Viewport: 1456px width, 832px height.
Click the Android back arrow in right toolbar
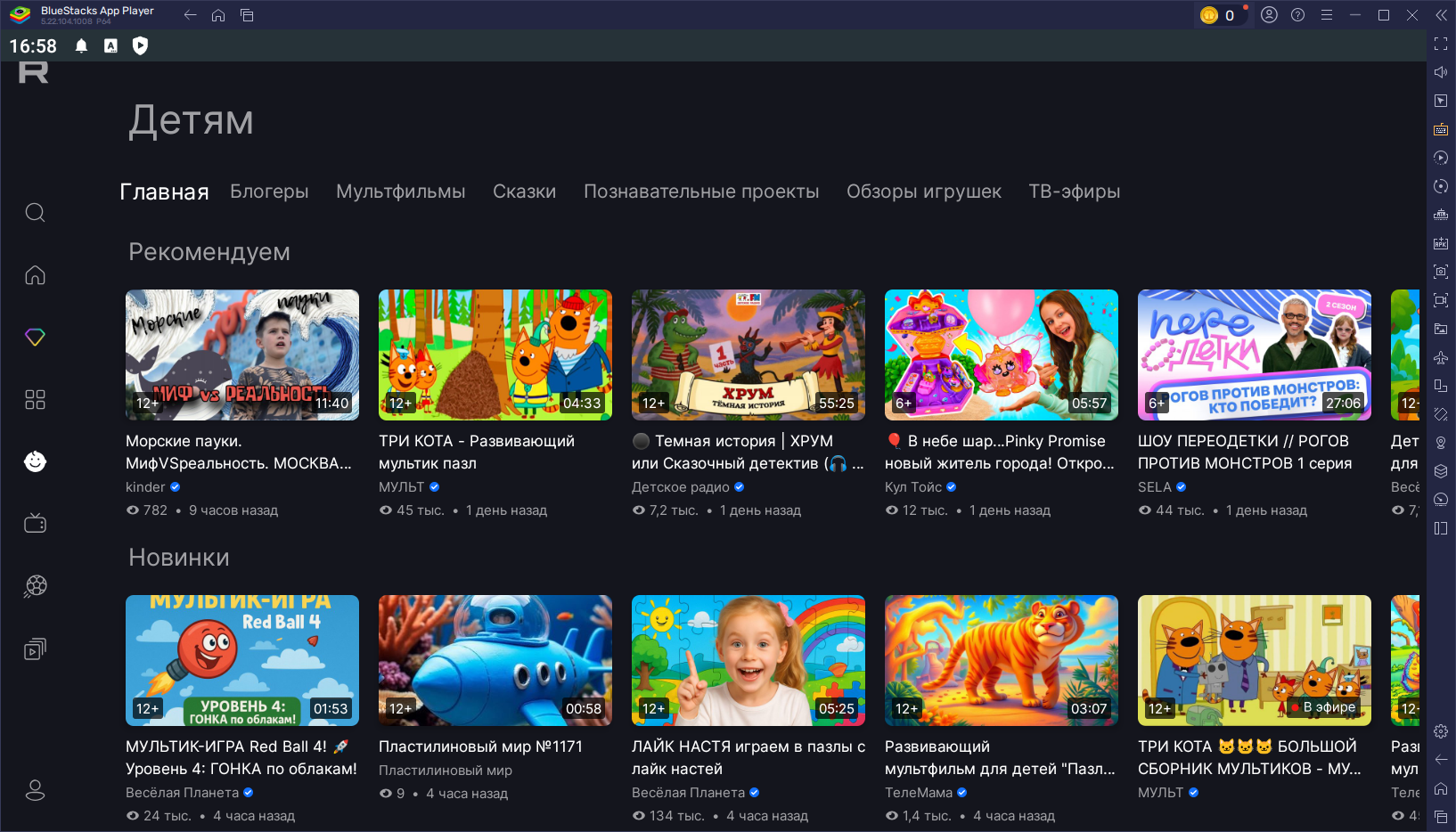click(x=1441, y=760)
